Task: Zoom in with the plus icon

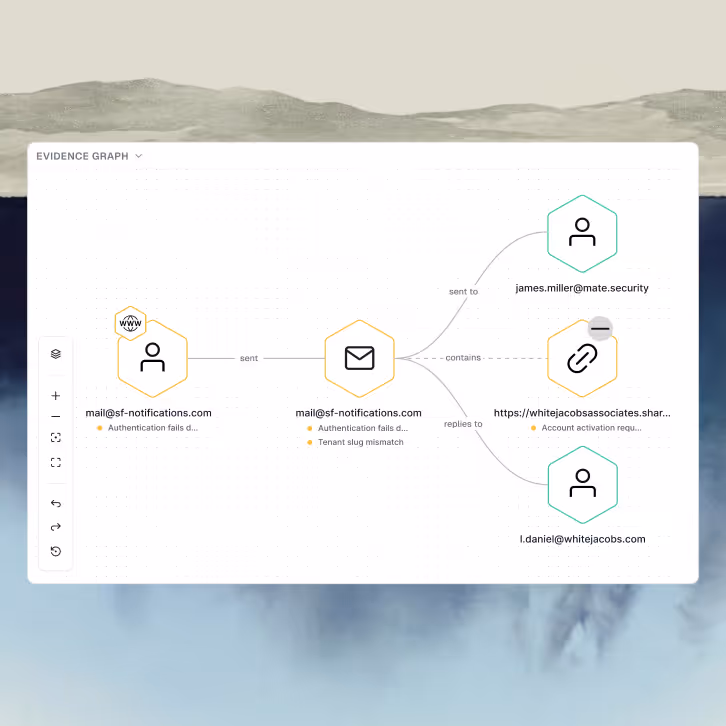Action: pyautogui.click(x=56, y=395)
